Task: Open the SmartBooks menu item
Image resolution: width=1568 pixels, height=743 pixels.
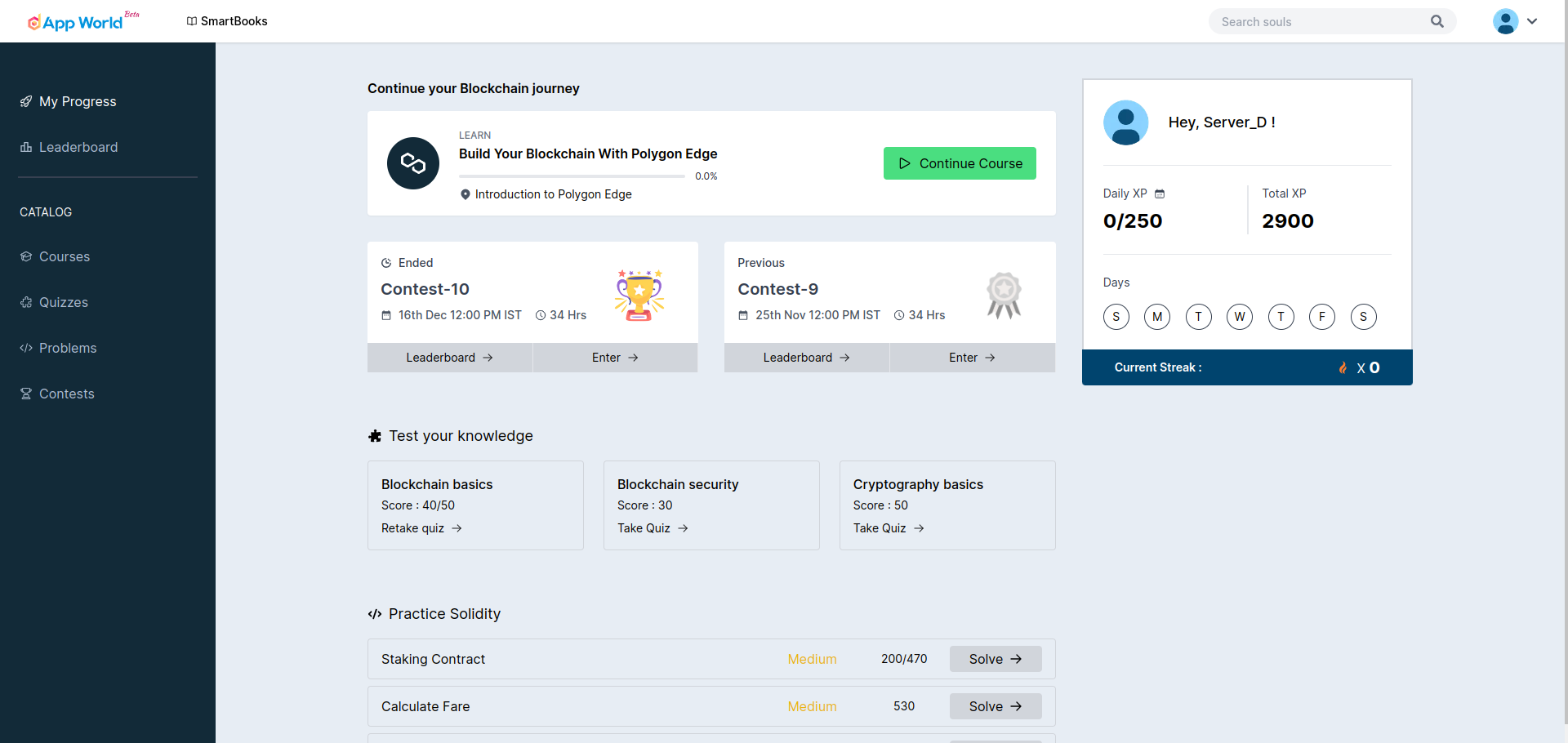Action: pyautogui.click(x=227, y=21)
